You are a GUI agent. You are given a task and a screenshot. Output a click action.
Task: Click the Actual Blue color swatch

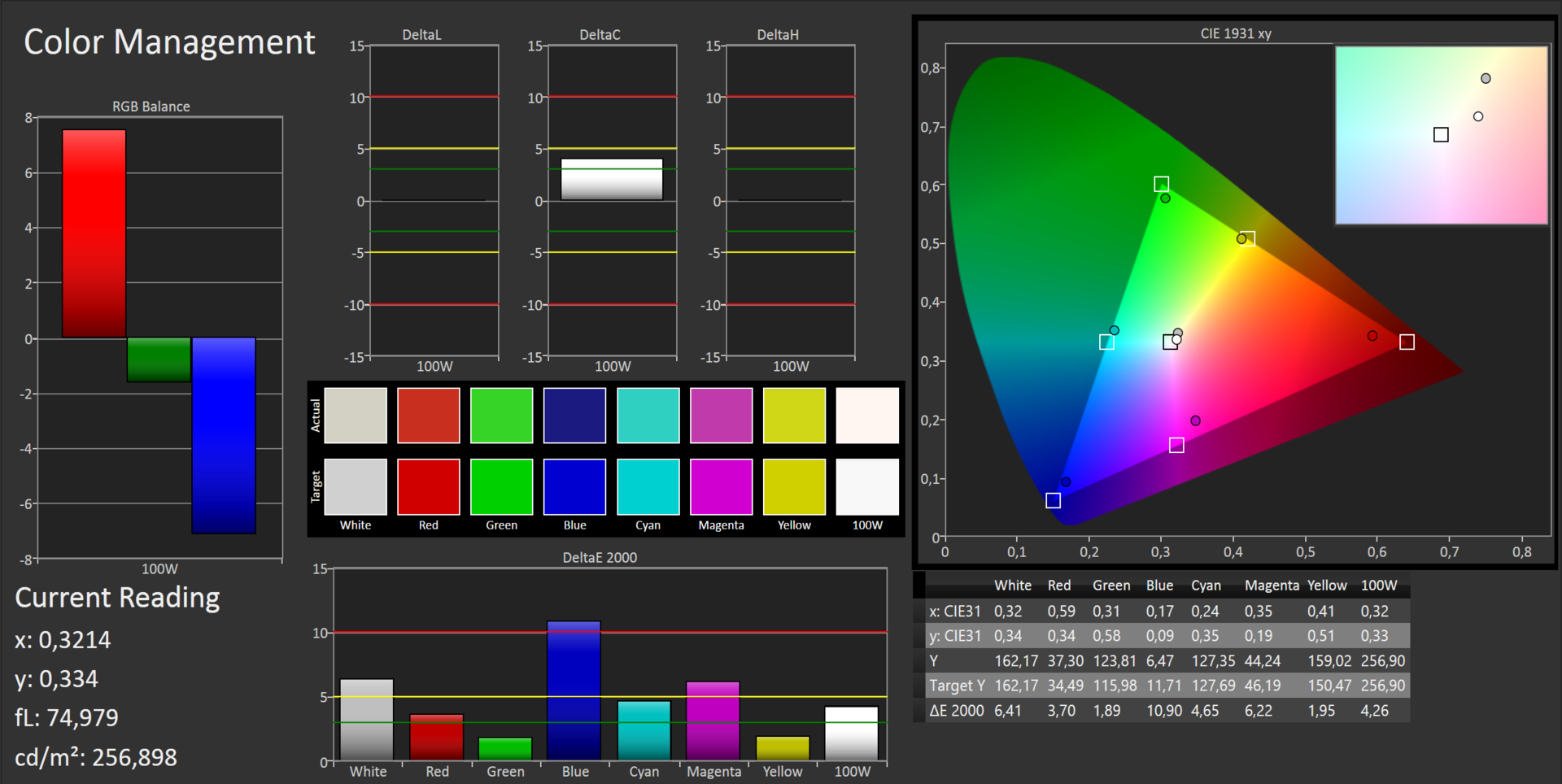[x=575, y=416]
